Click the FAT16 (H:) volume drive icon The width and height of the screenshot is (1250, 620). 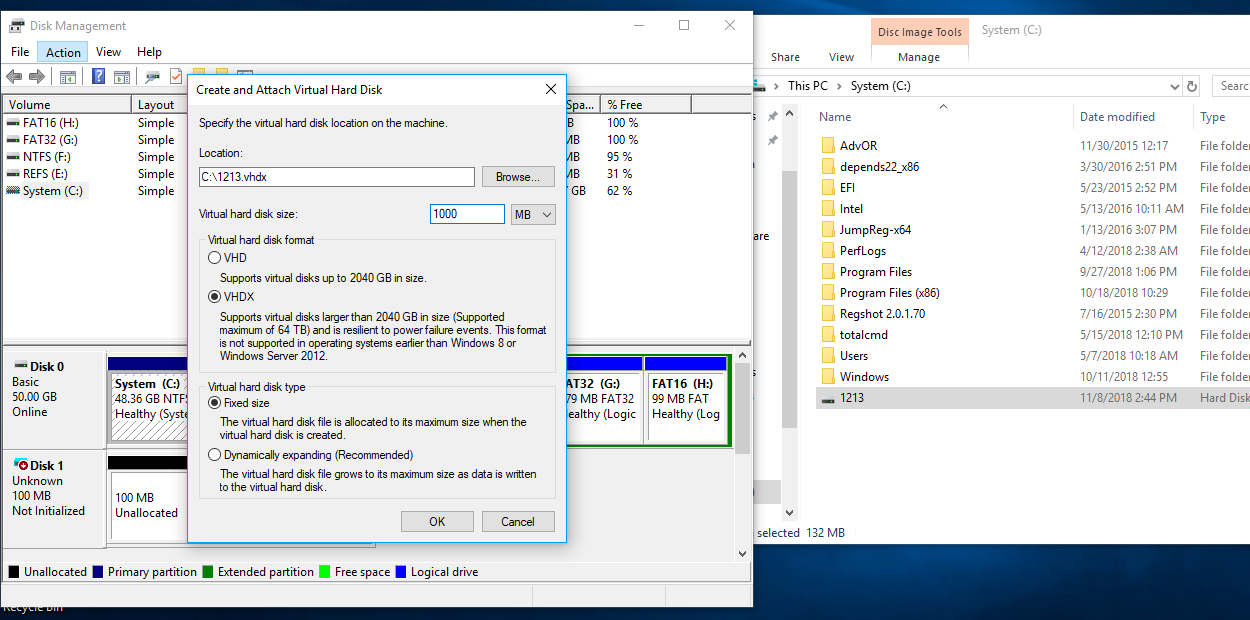pyautogui.click(x=13, y=123)
